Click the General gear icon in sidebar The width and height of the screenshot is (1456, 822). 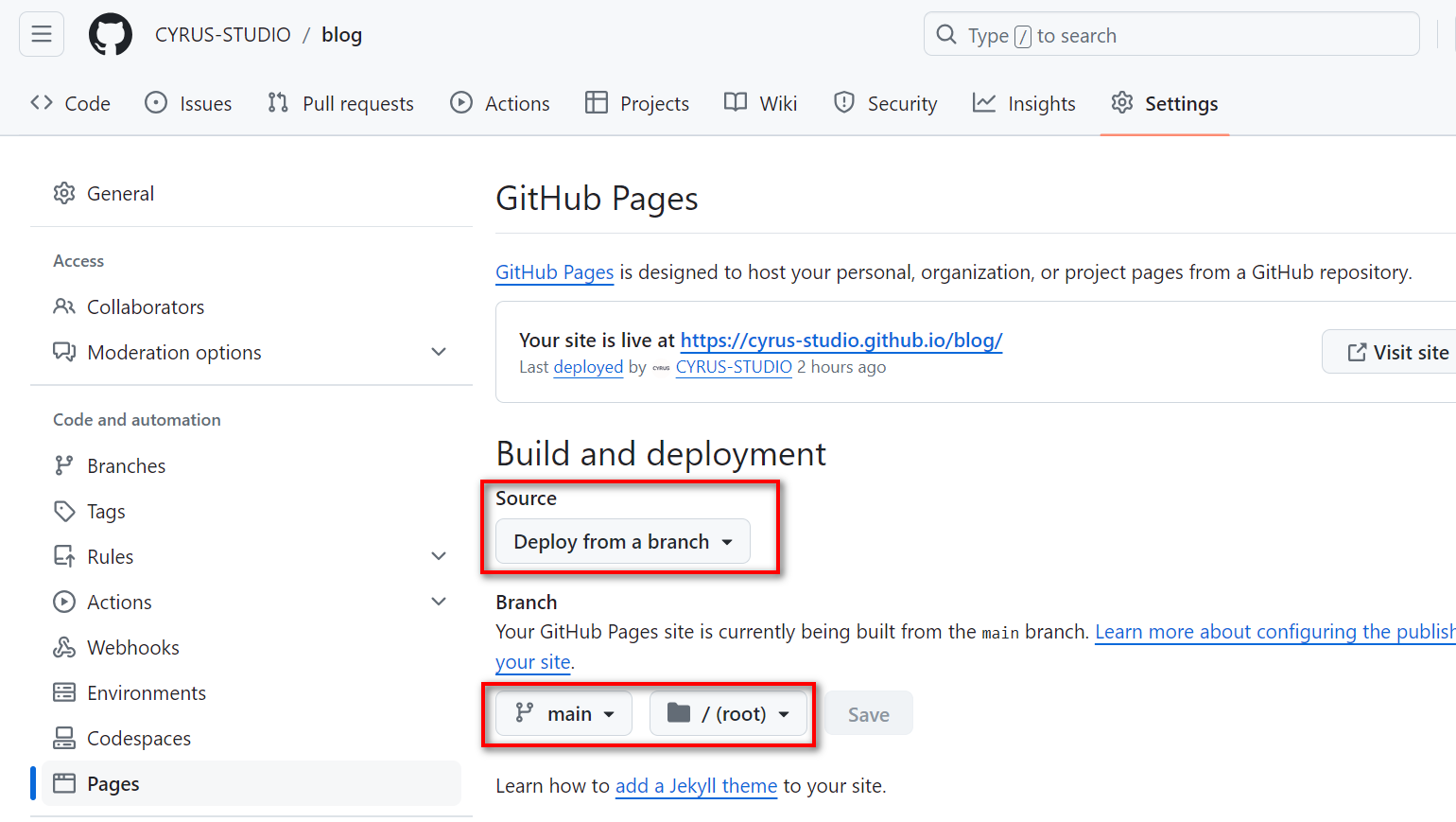click(64, 193)
